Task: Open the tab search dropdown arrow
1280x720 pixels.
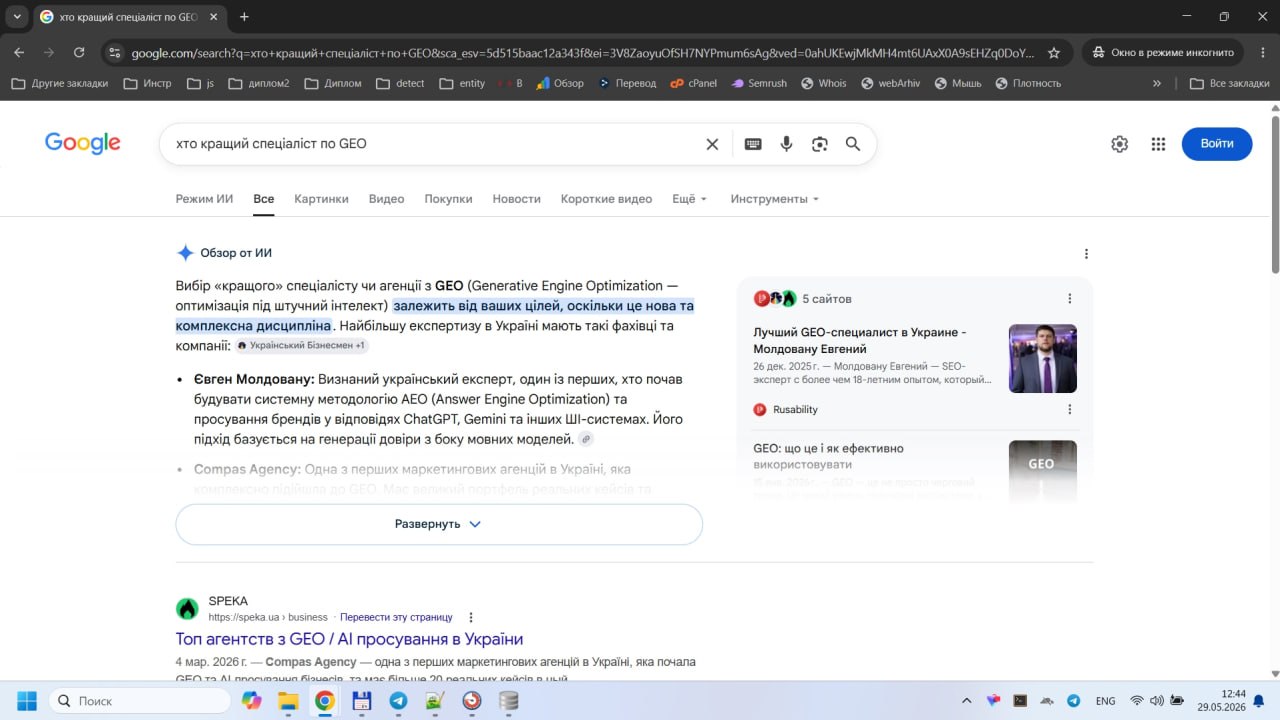Action: (17, 17)
